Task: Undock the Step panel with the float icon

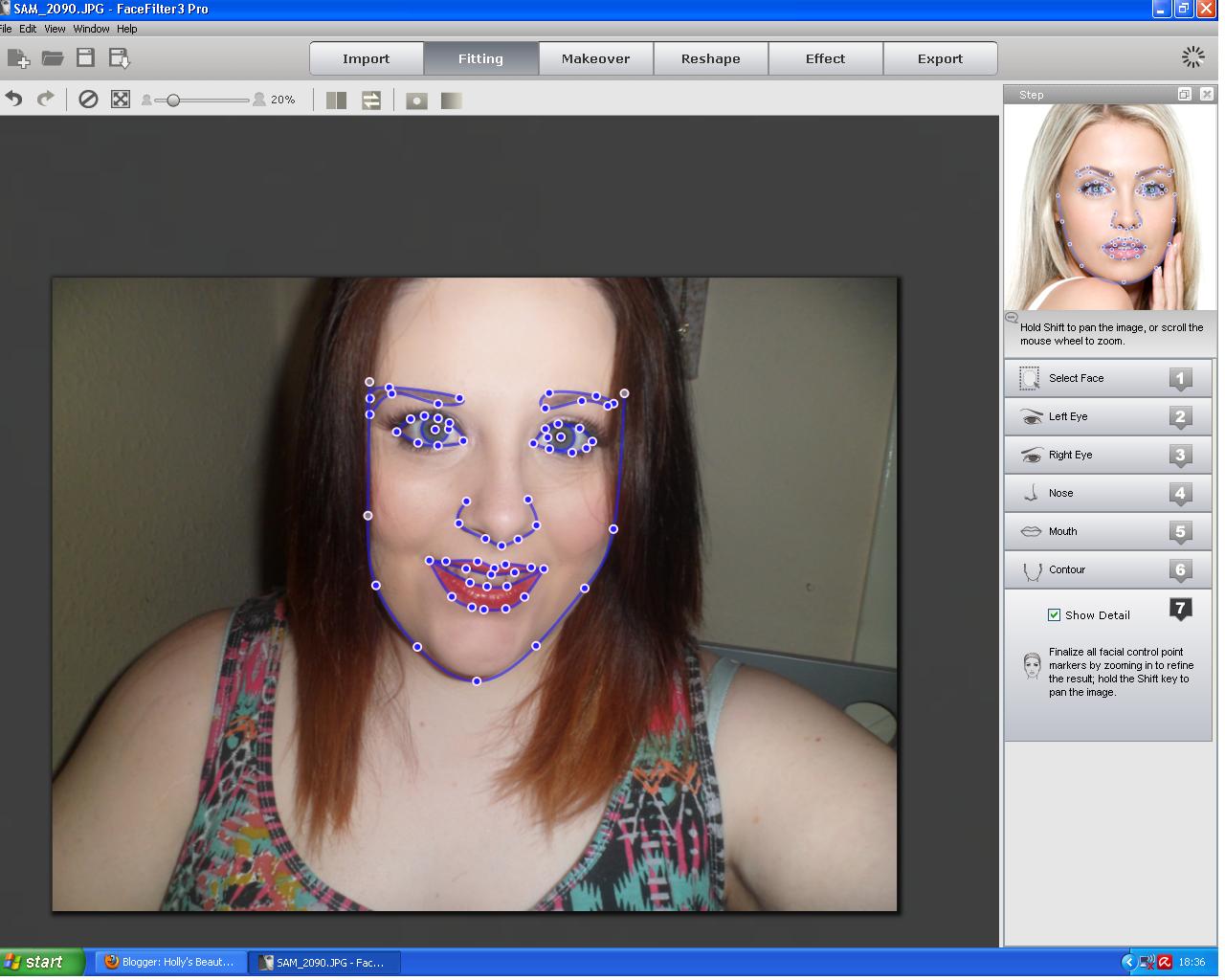Action: tap(1184, 94)
